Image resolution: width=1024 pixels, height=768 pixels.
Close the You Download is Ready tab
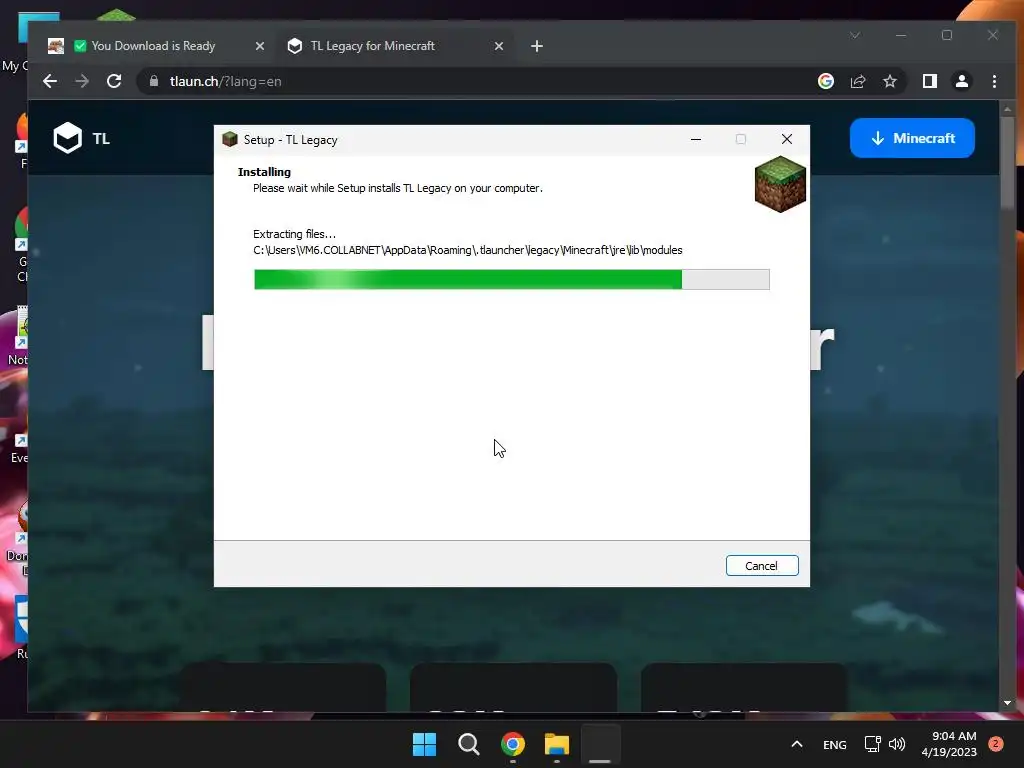click(259, 46)
